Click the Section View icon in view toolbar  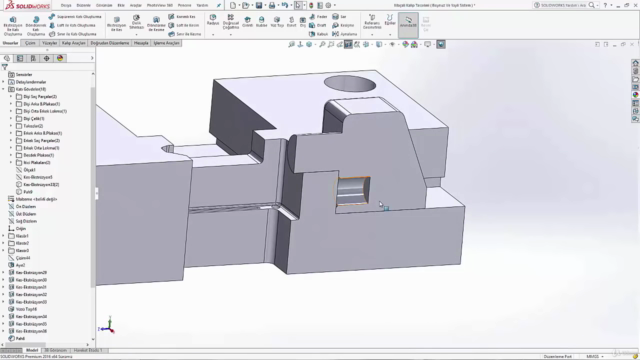(348, 44)
